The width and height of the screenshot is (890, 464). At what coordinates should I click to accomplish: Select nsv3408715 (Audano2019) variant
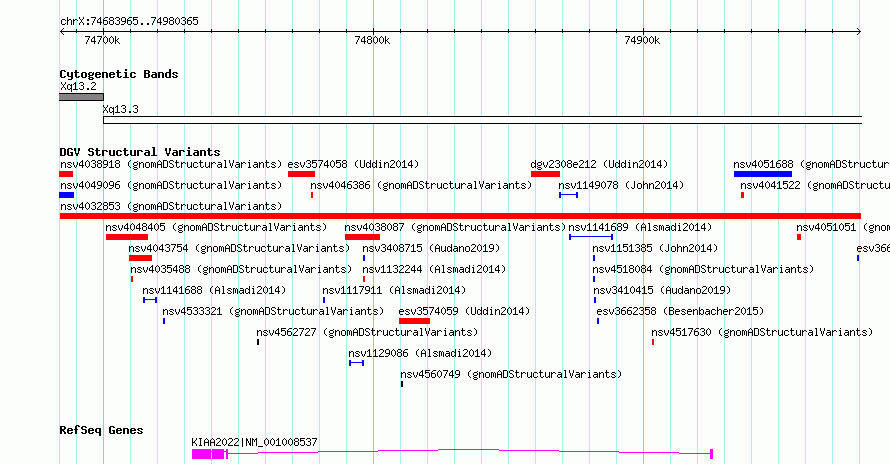[x=431, y=249]
